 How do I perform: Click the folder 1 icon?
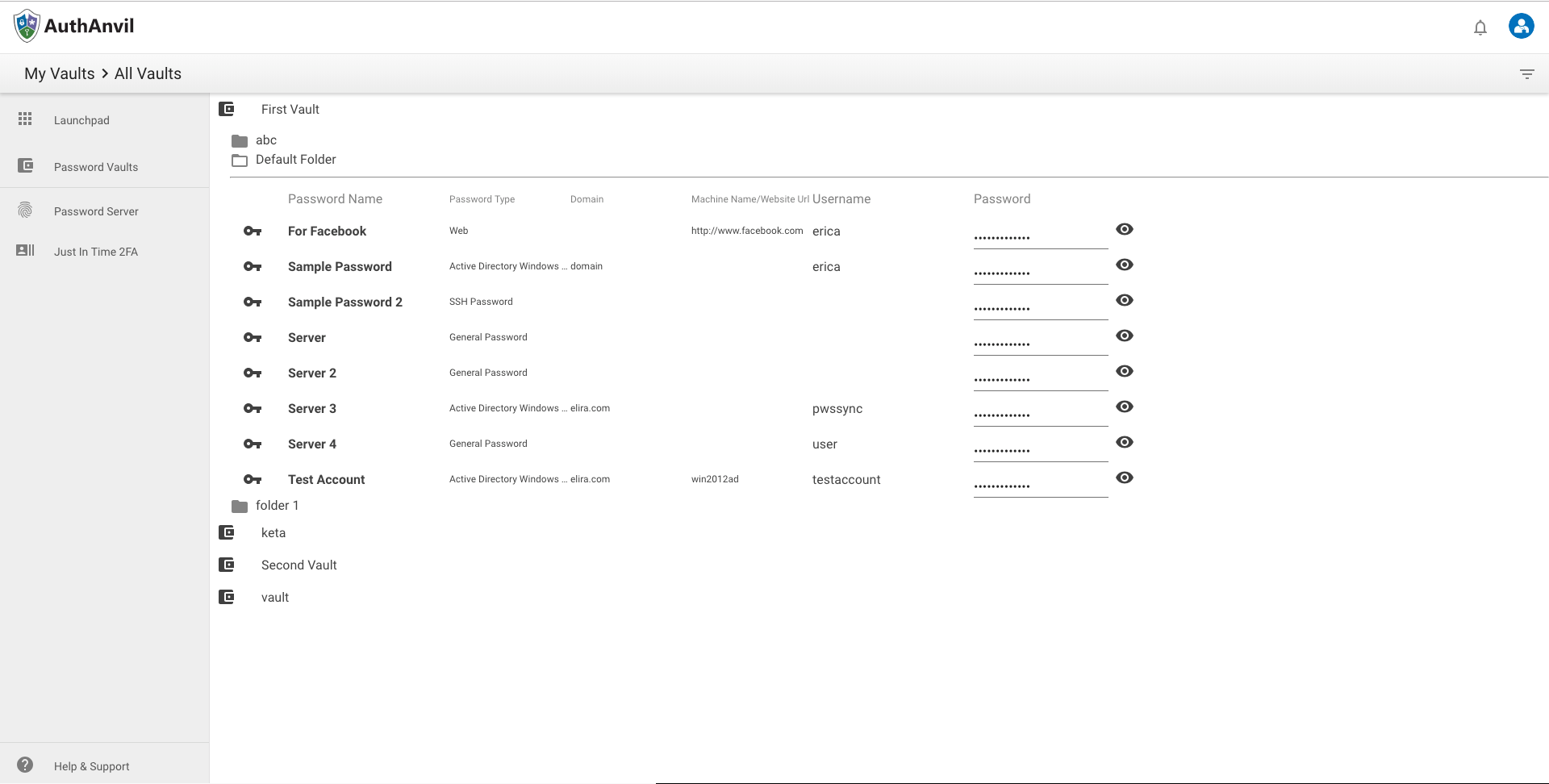click(240, 506)
